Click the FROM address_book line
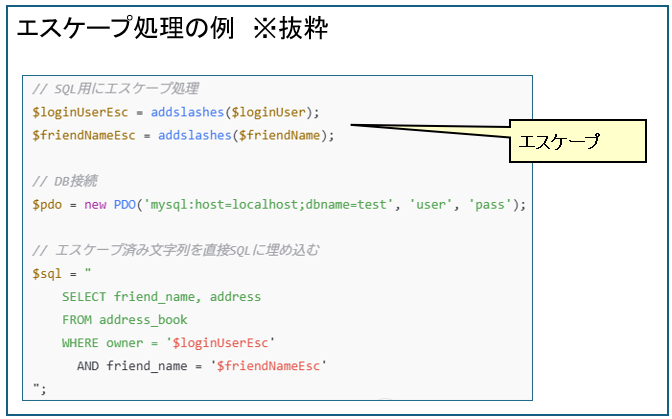 coord(124,320)
